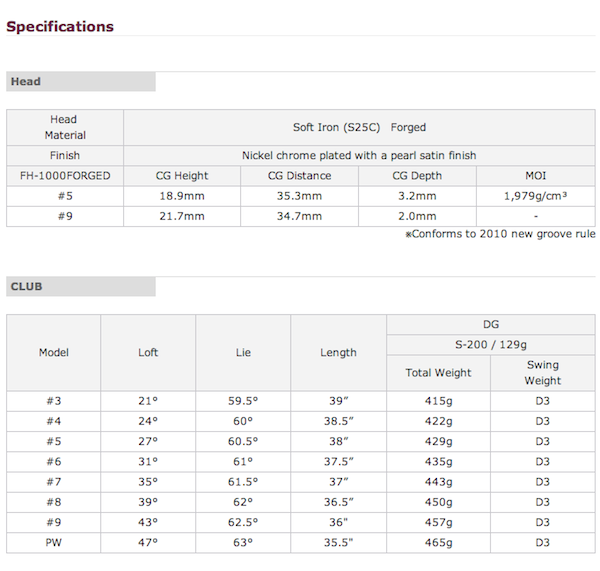This screenshot has height=571, width=600.
Task: Click the 24° loft value
Action: (x=148, y=421)
